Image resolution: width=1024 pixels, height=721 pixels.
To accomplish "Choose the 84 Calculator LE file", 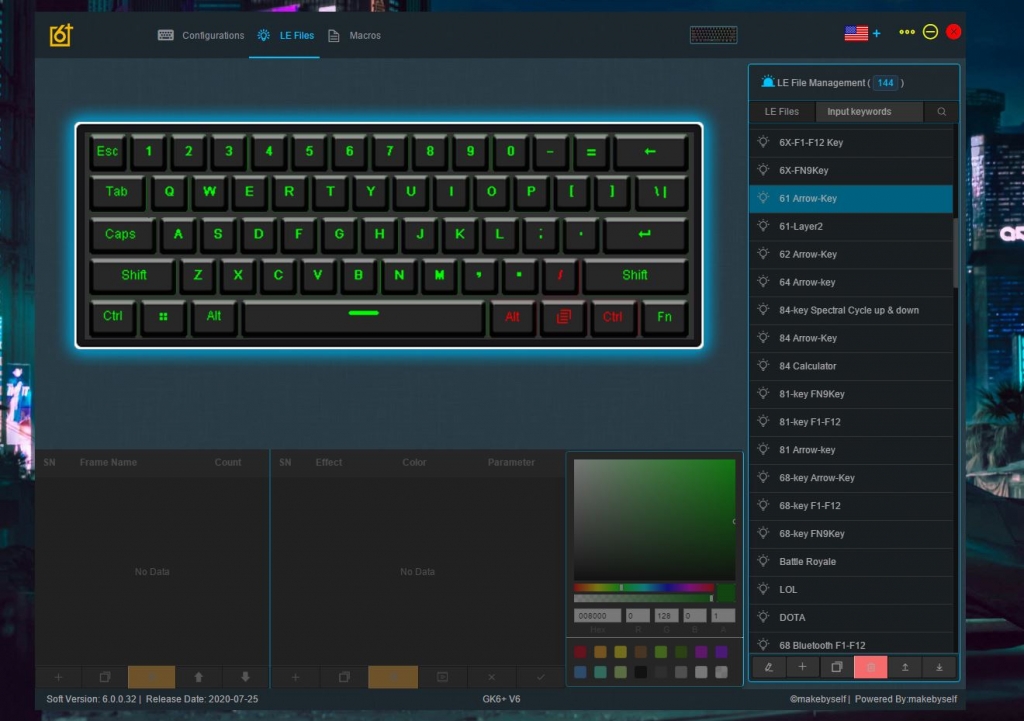I will [x=807, y=366].
